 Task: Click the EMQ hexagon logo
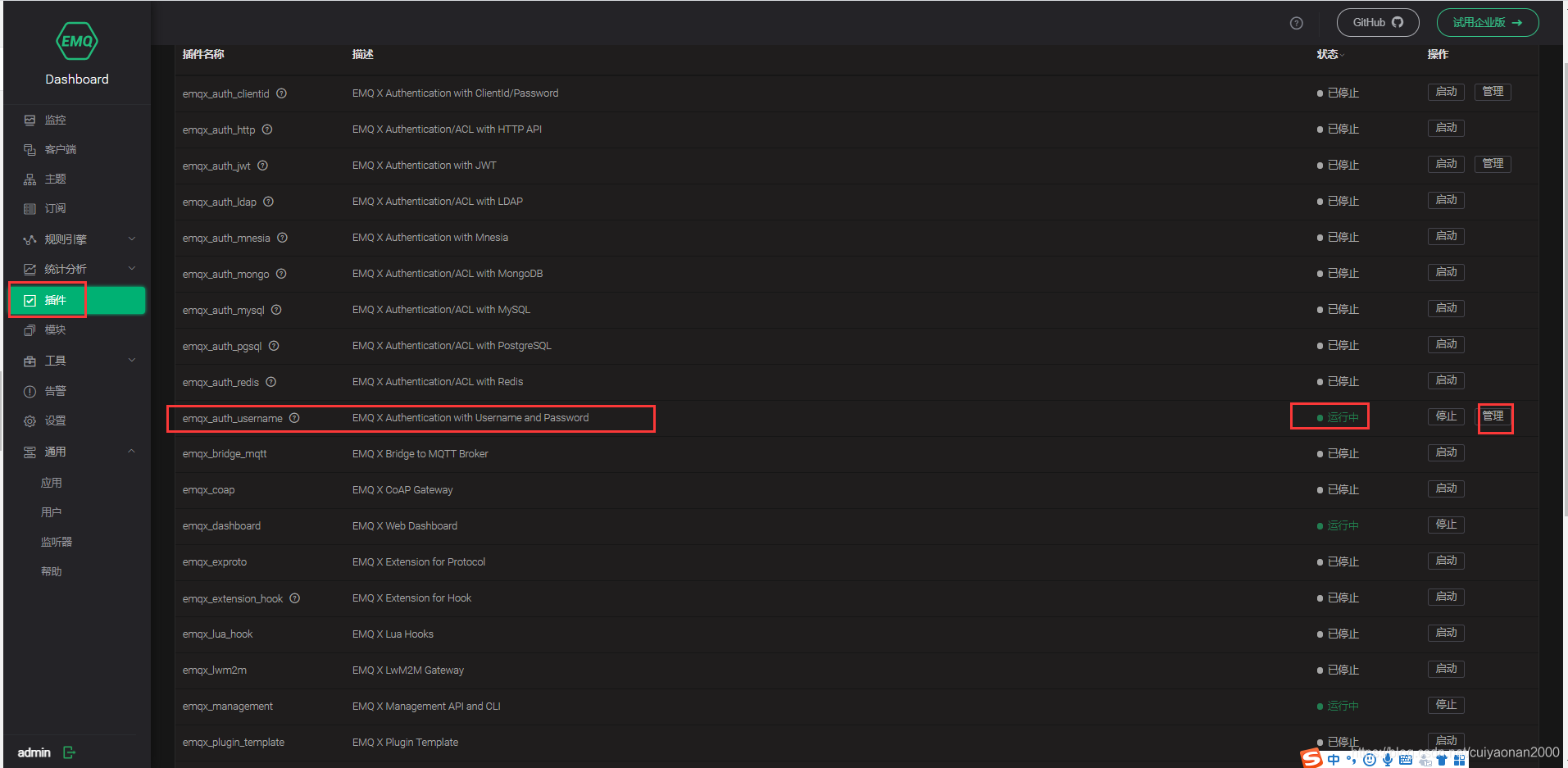(x=77, y=41)
